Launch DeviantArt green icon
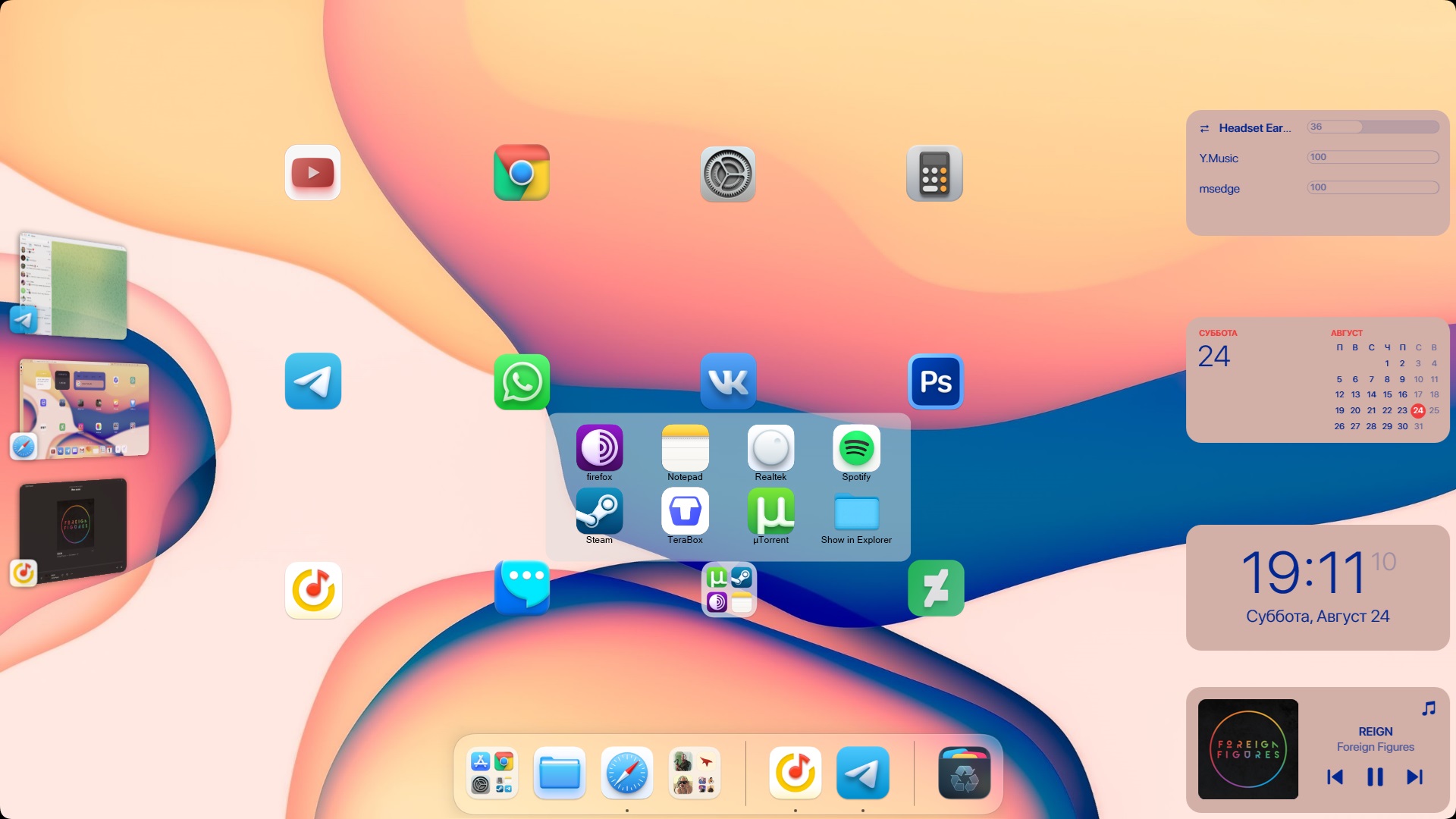Screen dimensions: 1456x819 [x=936, y=588]
